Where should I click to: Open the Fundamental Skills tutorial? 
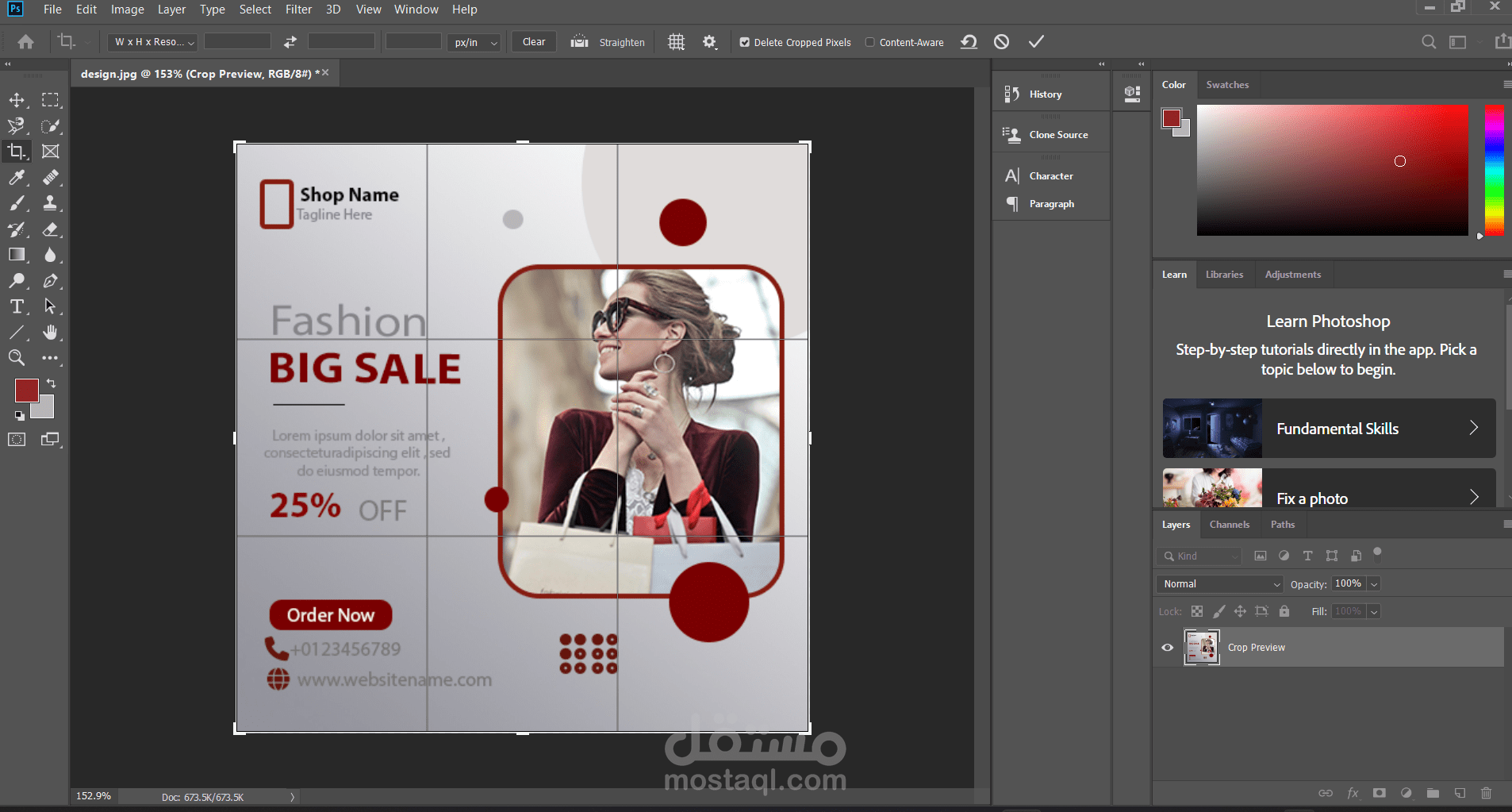1329,429
